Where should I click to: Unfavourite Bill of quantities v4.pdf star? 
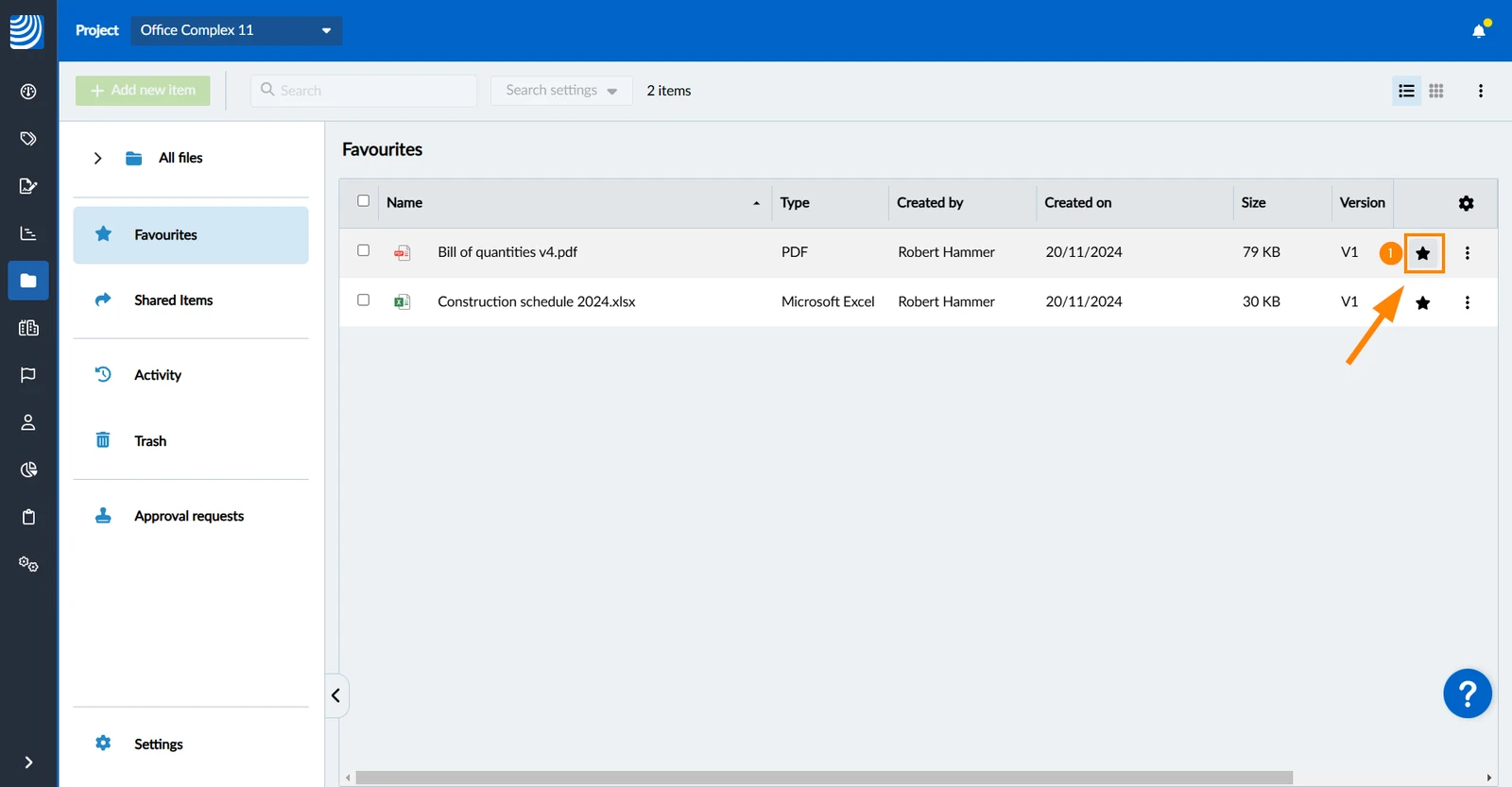(1423, 253)
